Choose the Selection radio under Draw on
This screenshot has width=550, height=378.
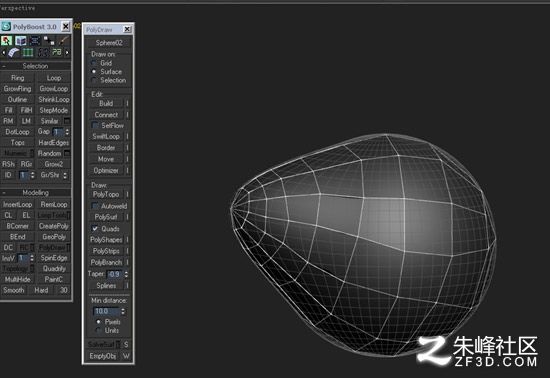click(x=94, y=80)
